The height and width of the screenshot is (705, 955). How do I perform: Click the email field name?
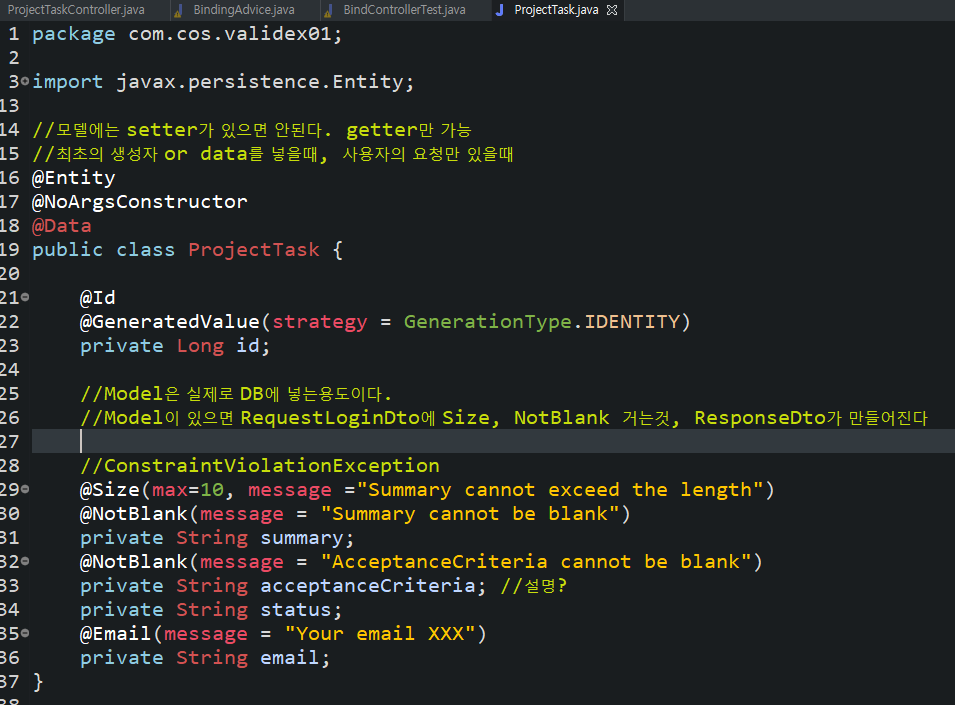click(x=289, y=658)
